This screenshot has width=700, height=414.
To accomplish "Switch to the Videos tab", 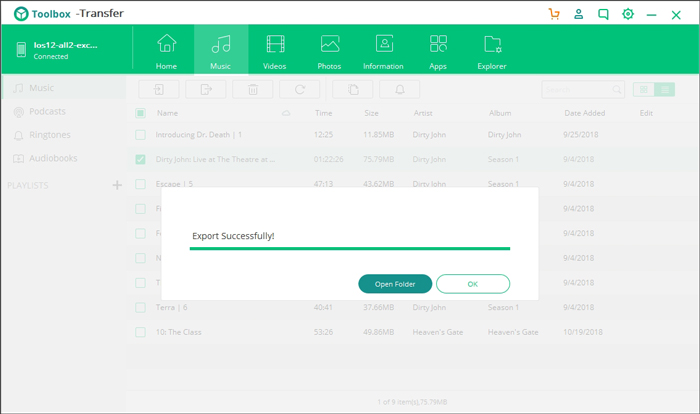I will click(275, 50).
